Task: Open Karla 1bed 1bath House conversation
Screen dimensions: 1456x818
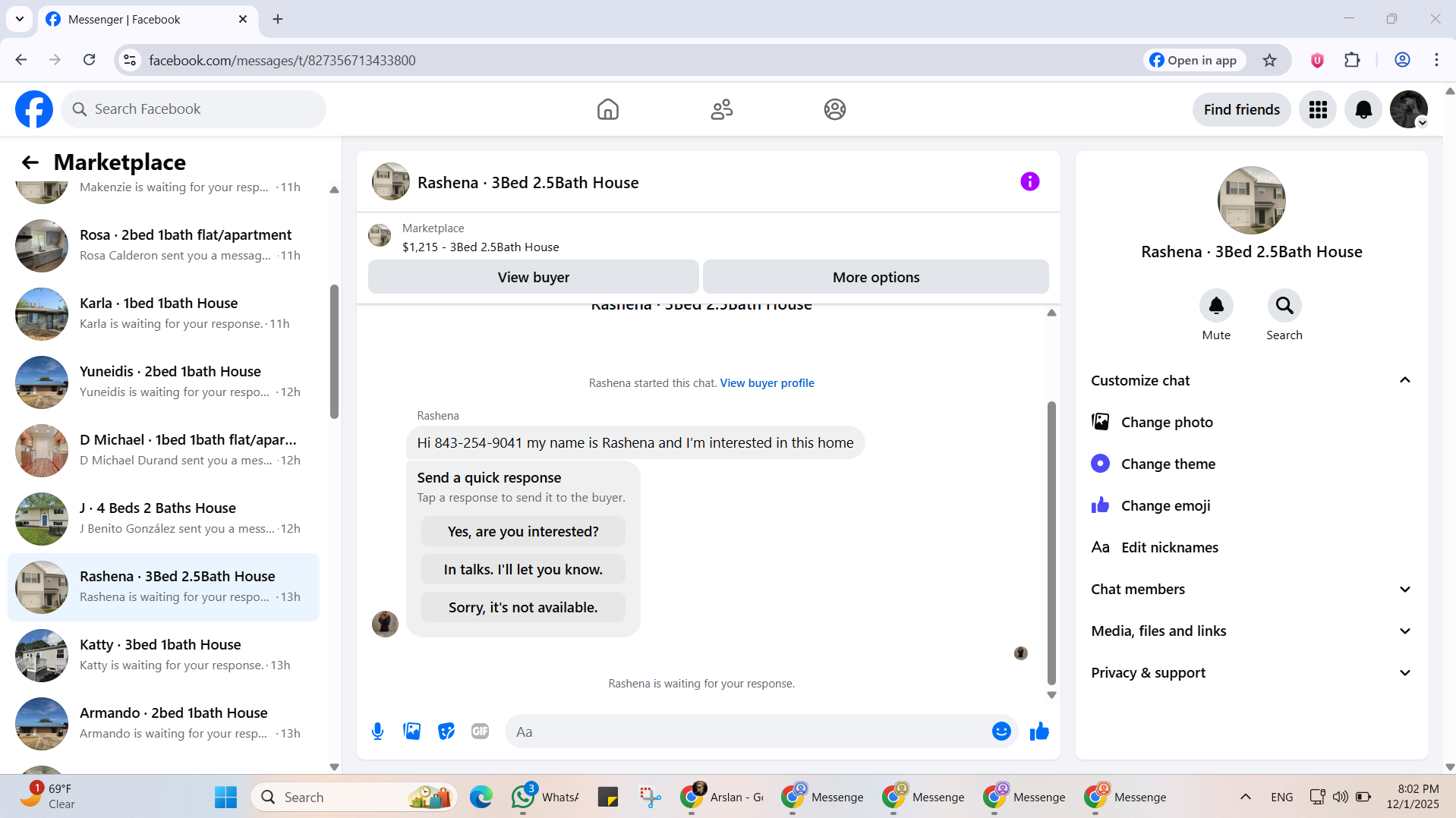Action: [x=163, y=314]
